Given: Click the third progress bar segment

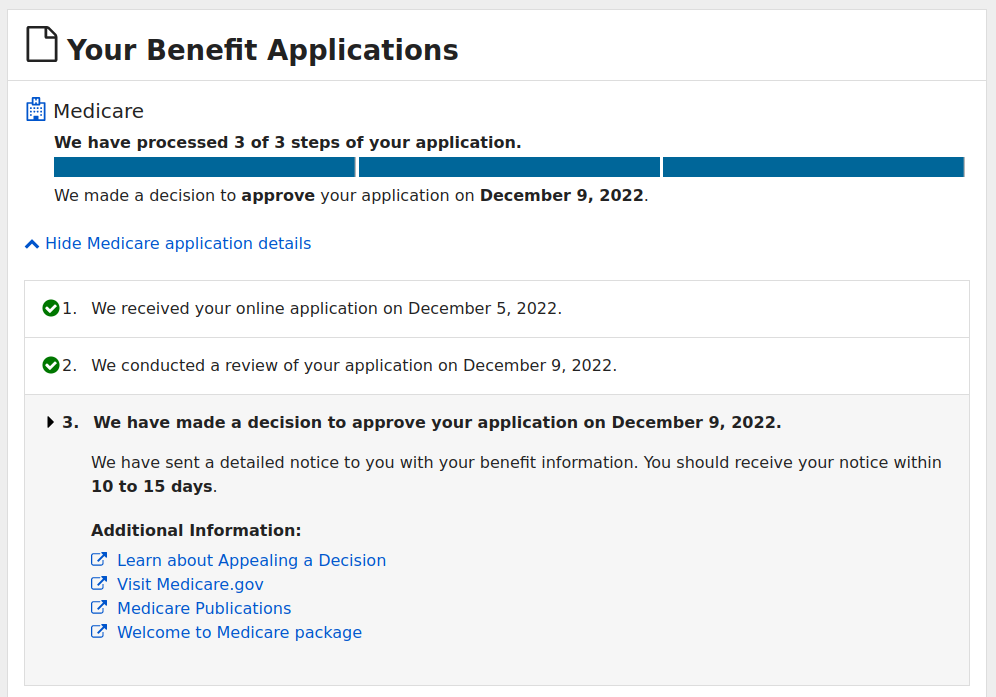Looking at the screenshot, I should point(814,167).
